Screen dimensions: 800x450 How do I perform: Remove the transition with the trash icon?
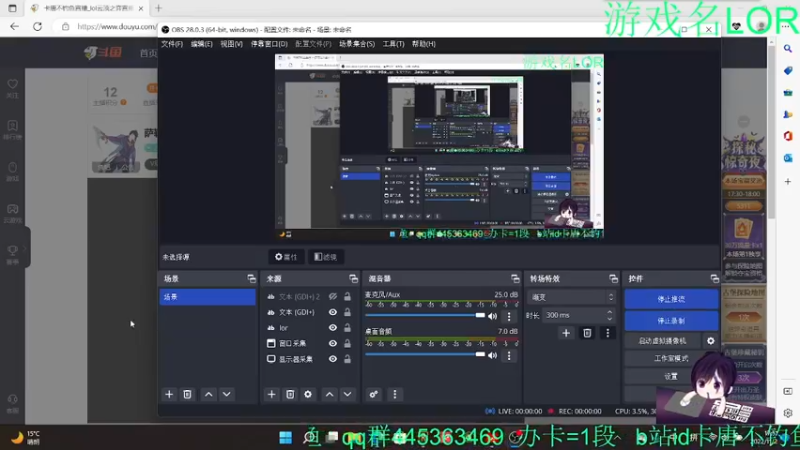click(x=587, y=333)
